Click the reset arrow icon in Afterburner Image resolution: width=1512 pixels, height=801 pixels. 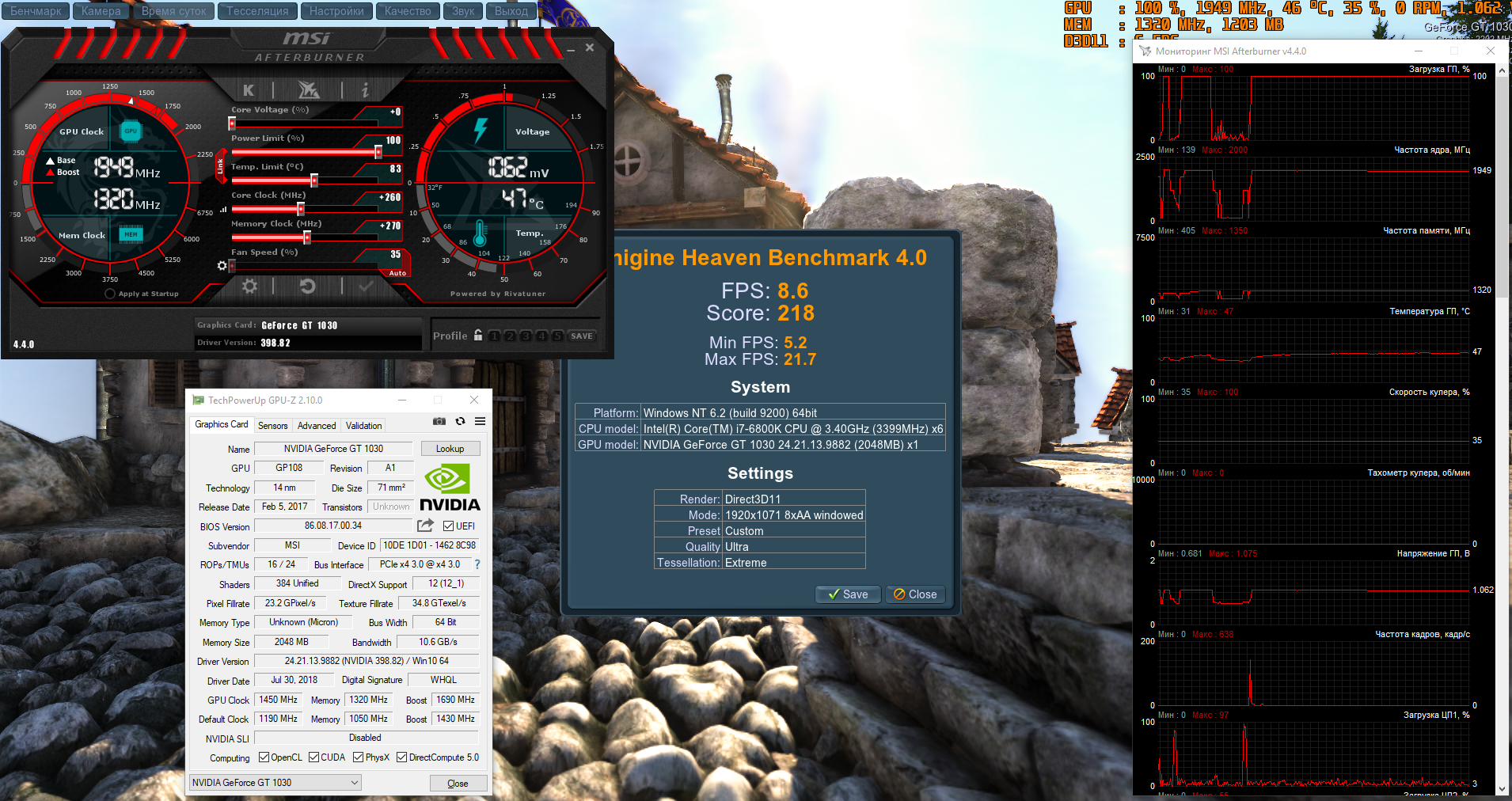[307, 287]
